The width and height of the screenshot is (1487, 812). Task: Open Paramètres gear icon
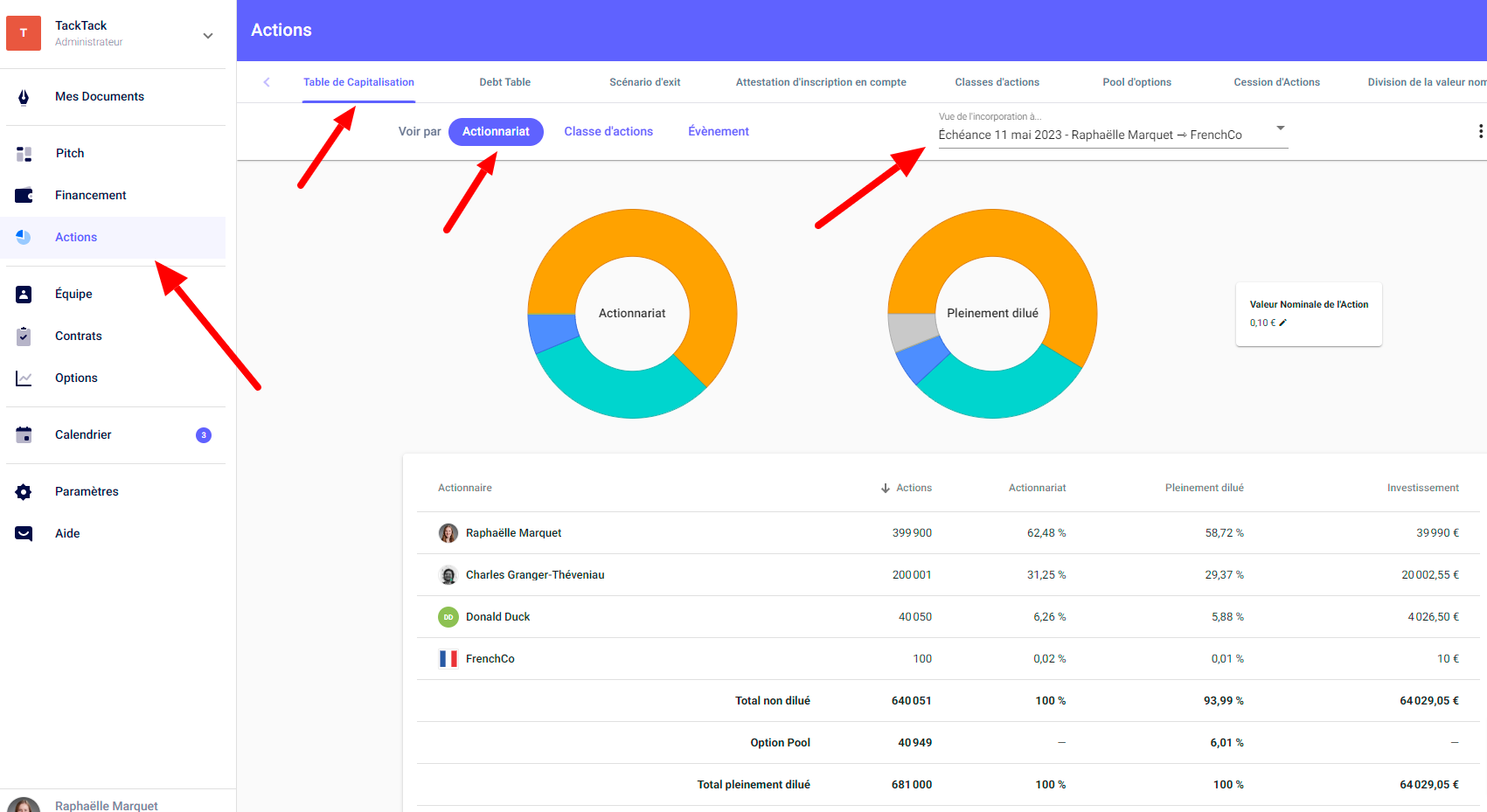point(24,492)
